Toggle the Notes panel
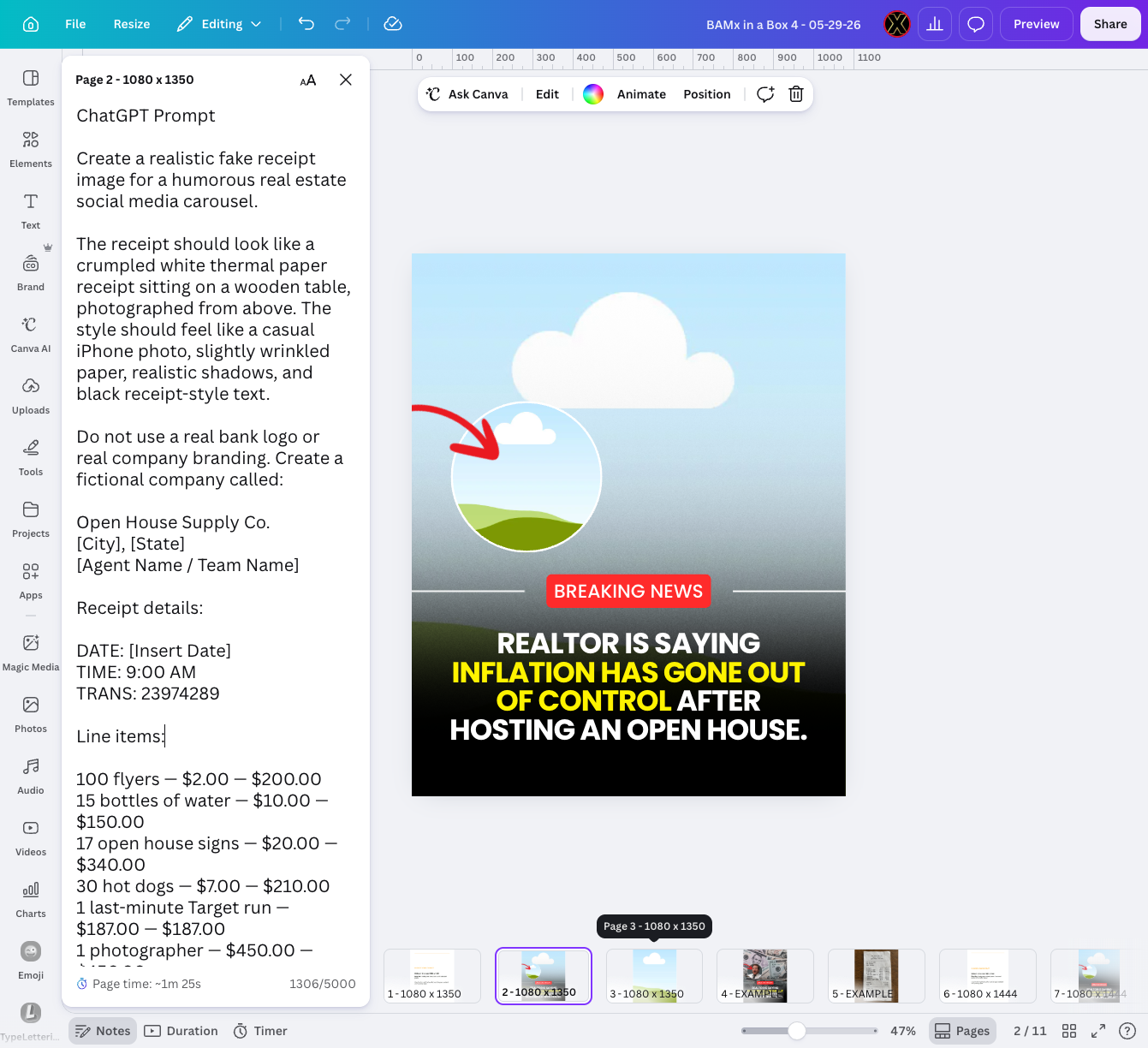 104,1031
